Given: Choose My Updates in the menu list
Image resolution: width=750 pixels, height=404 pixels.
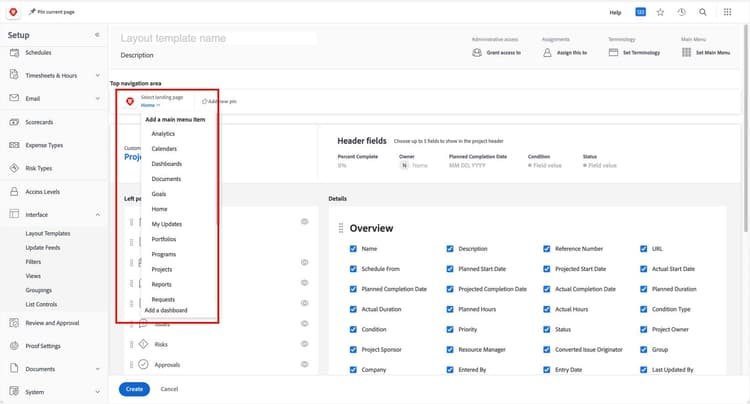Looking at the screenshot, I should point(166,224).
